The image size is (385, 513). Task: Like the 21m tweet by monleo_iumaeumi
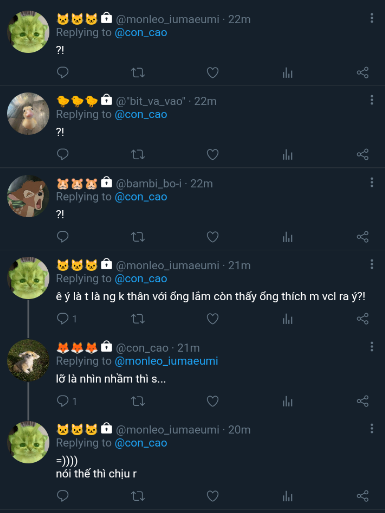click(212, 319)
